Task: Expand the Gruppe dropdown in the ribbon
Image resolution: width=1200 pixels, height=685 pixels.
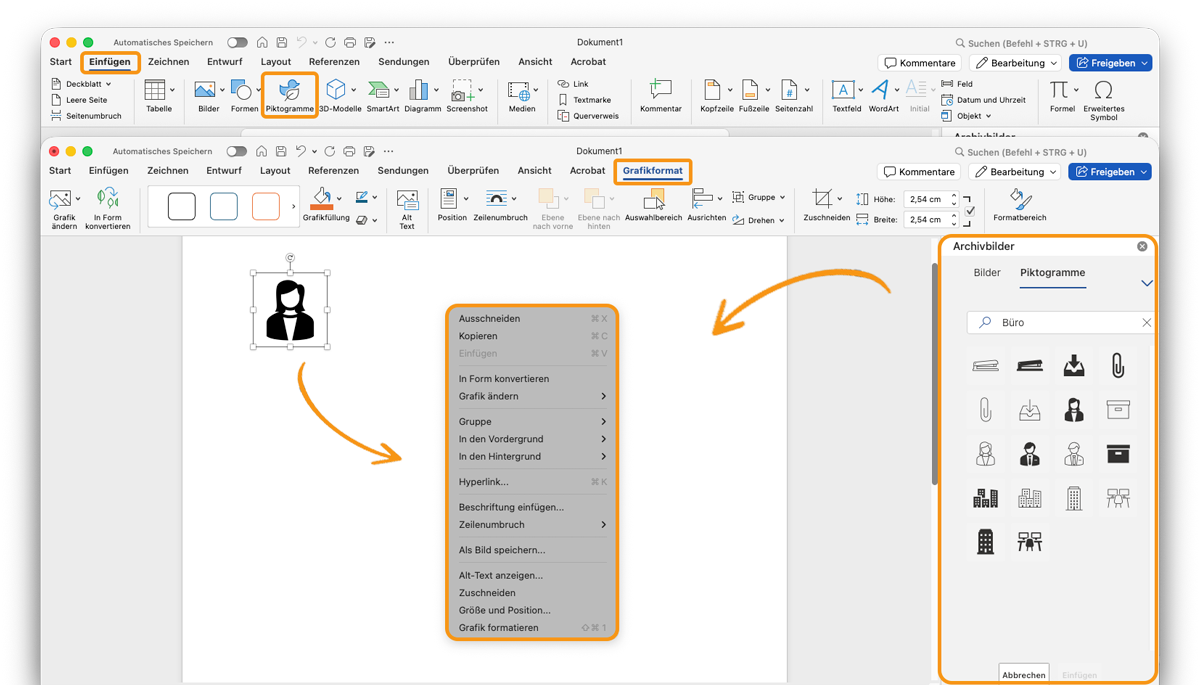Action: pyautogui.click(x=760, y=198)
